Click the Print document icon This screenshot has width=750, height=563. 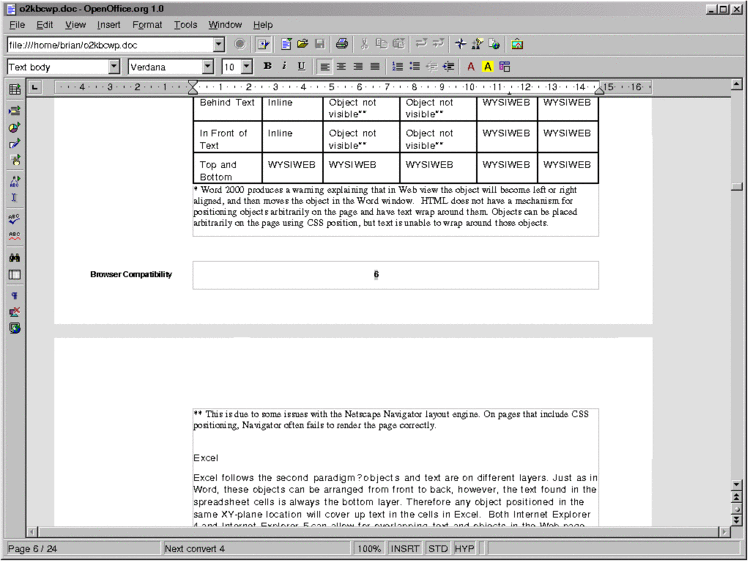point(342,45)
